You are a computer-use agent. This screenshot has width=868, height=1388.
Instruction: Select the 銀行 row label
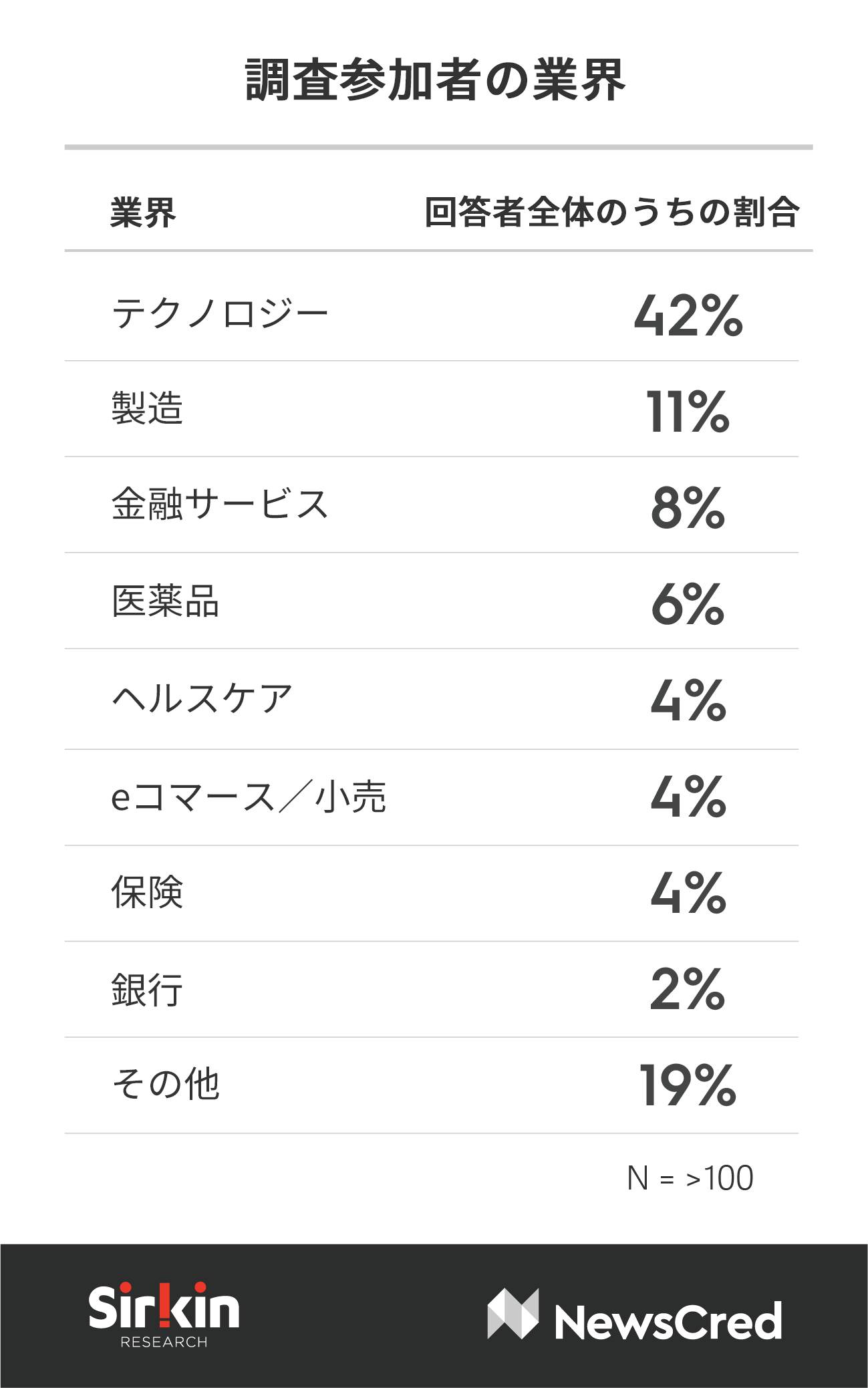point(147,989)
